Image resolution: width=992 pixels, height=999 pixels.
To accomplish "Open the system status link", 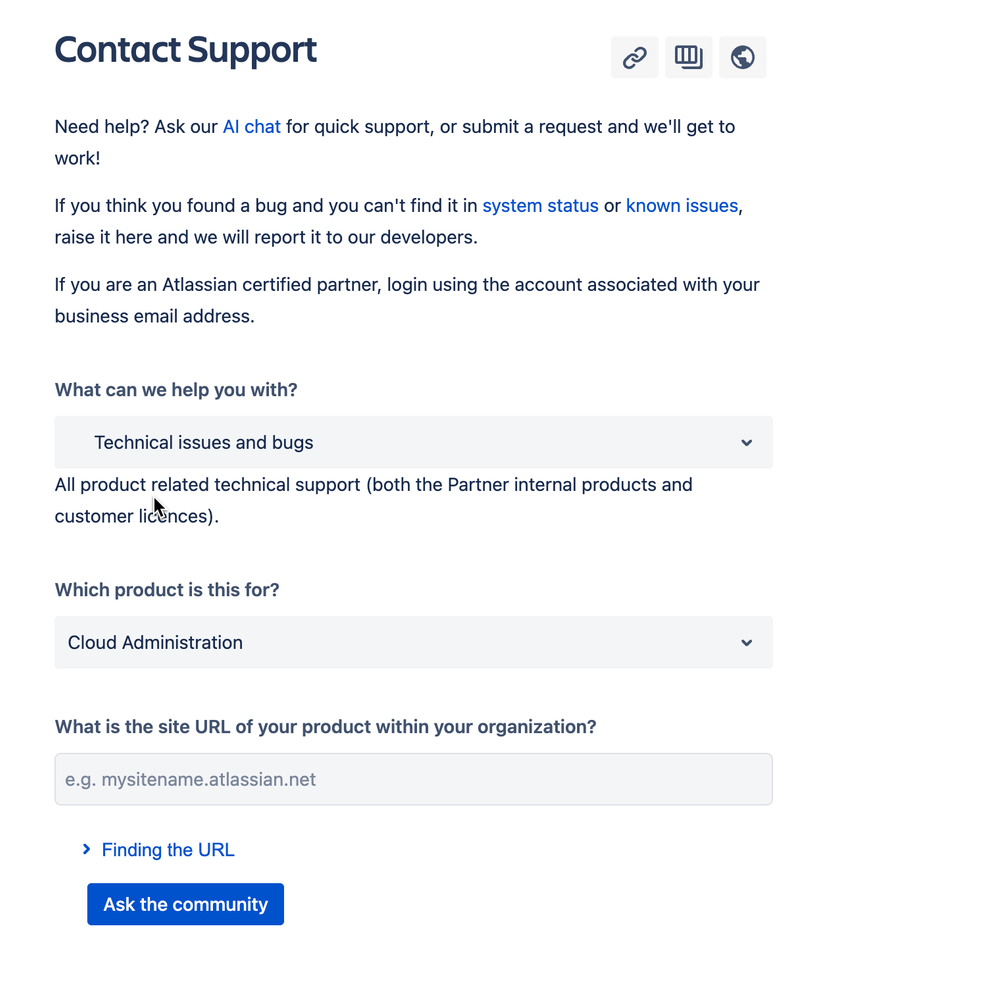I will click(x=540, y=206).
